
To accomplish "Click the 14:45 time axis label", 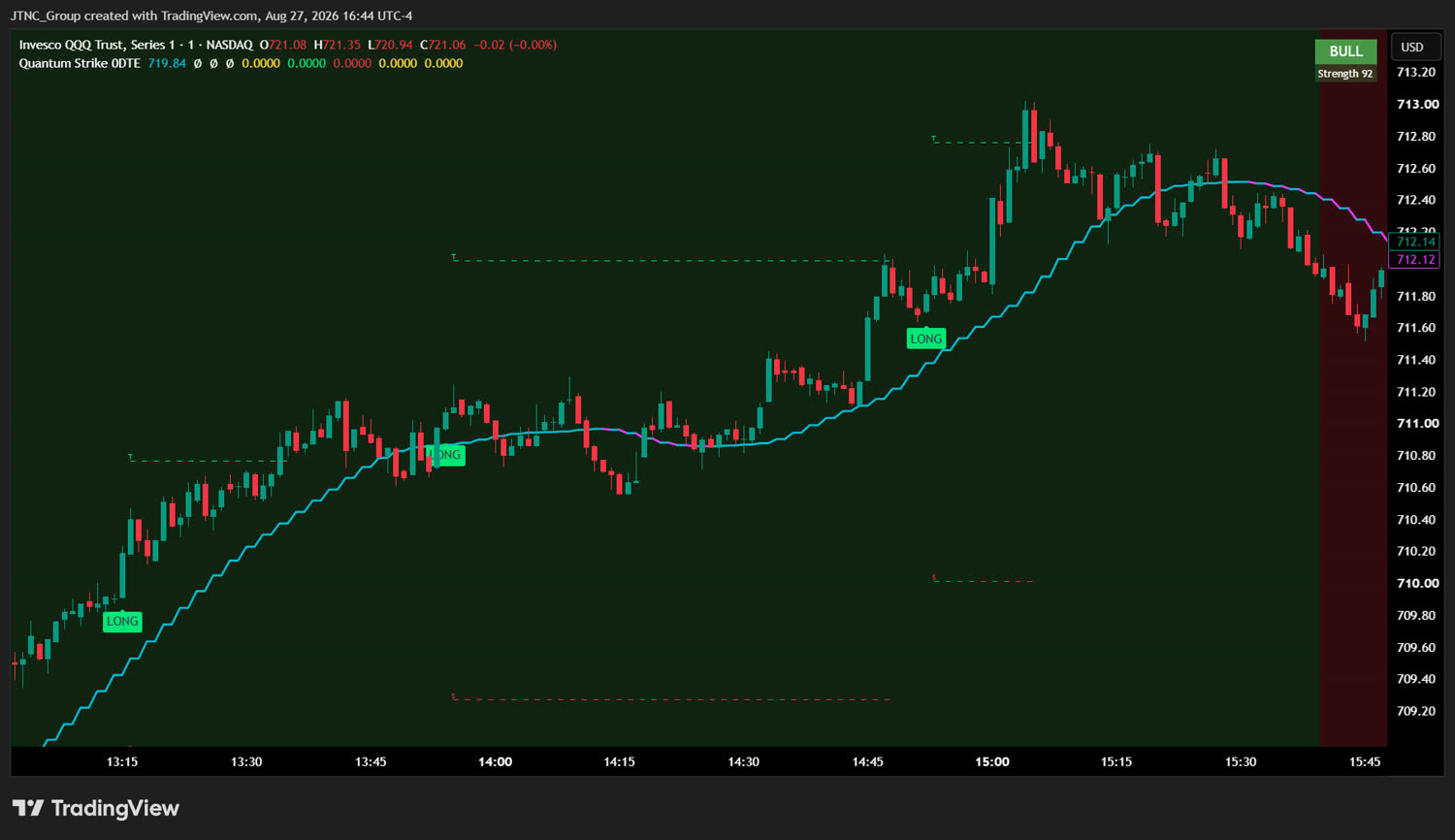I will (x=867, y=761).
